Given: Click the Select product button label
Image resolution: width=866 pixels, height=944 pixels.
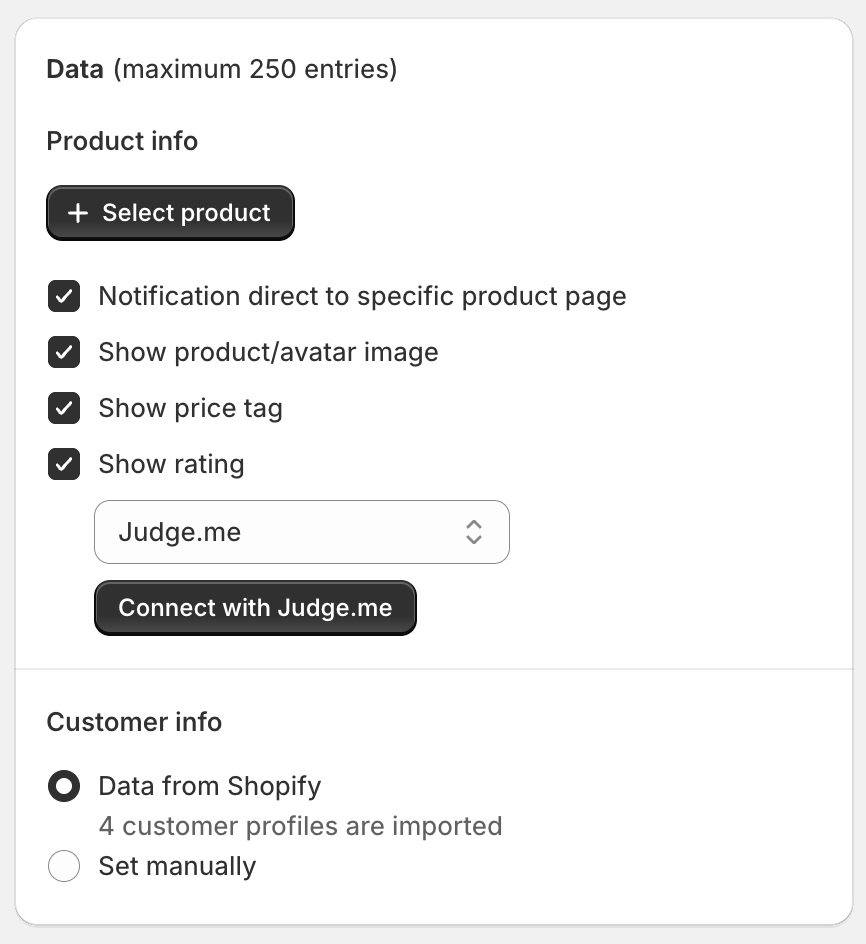Looking at the screenshot, I should (186, 213).
